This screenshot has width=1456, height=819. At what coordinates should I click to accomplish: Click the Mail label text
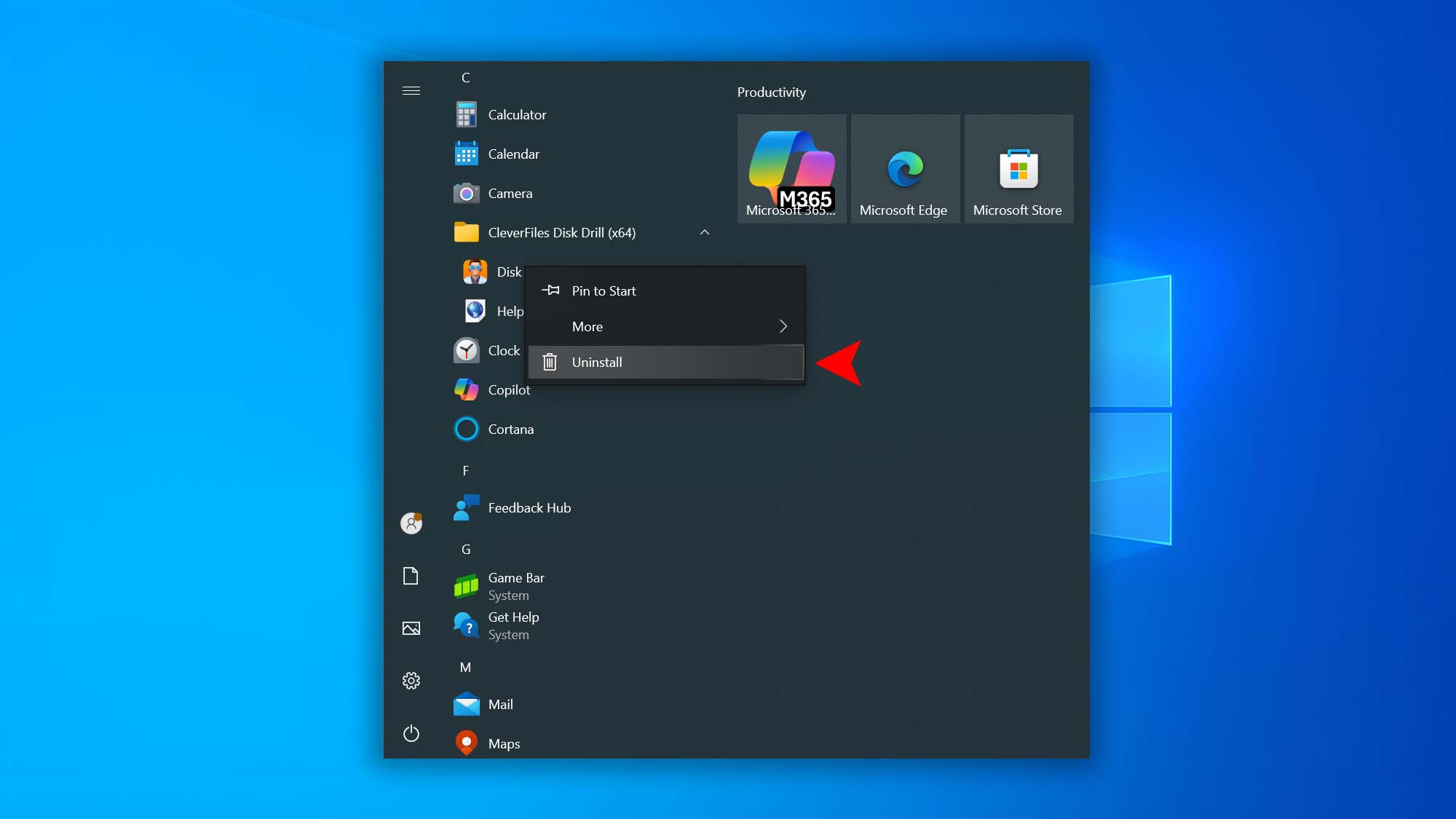(x=501, y=705)
